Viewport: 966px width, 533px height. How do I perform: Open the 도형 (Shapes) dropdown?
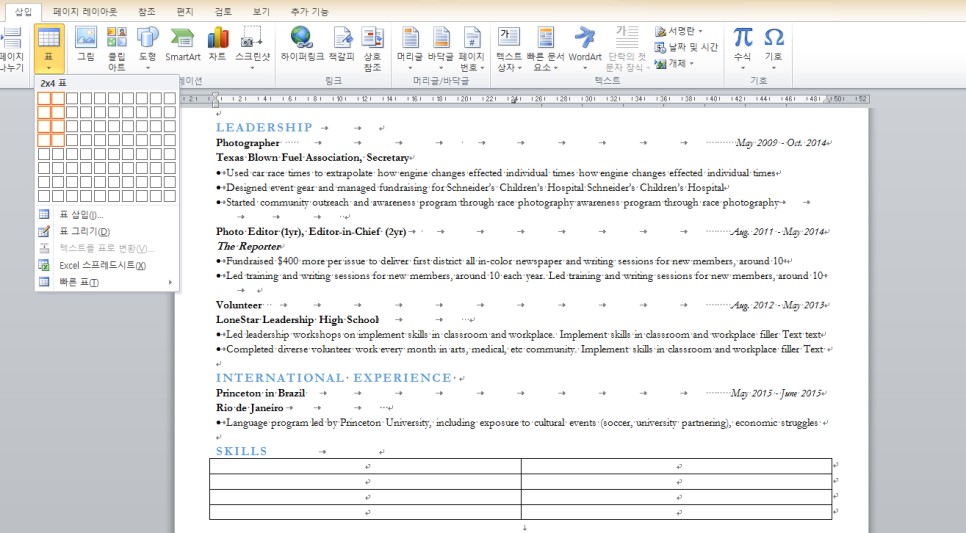pos(147,48)
